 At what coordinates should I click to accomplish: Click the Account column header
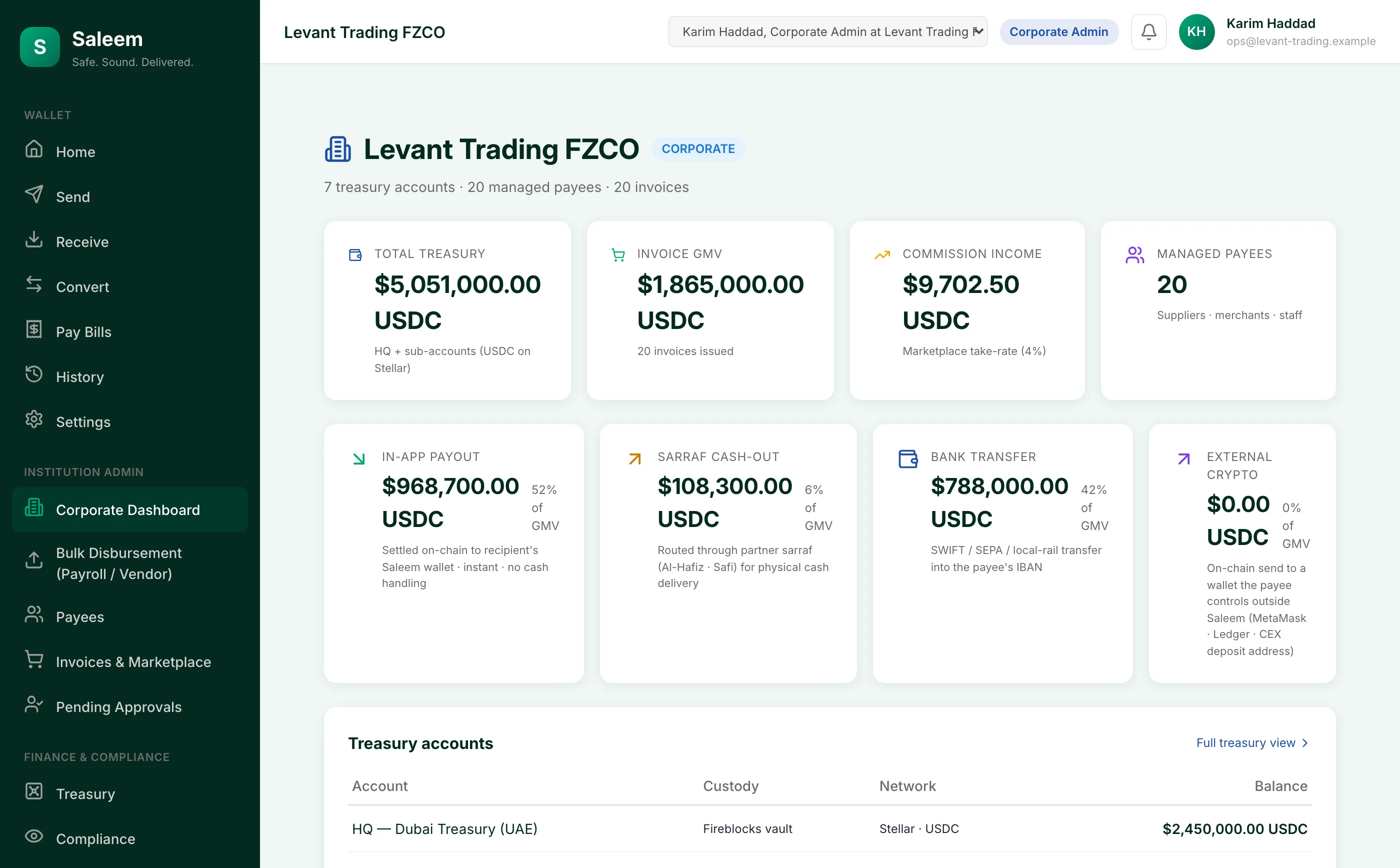pyautogui.click(x=379, y=786)
